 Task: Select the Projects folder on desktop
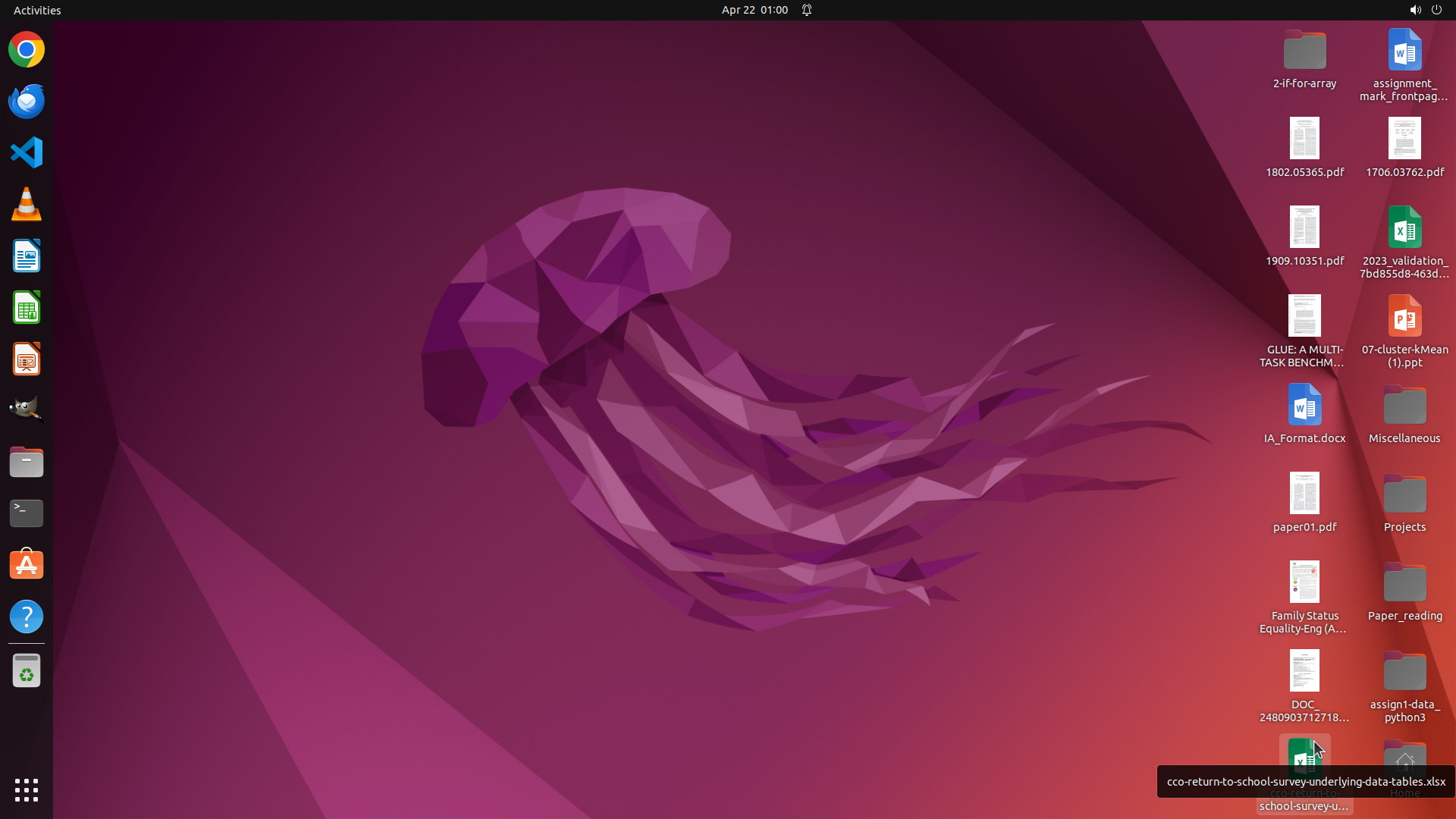(x=1404, y=494)
